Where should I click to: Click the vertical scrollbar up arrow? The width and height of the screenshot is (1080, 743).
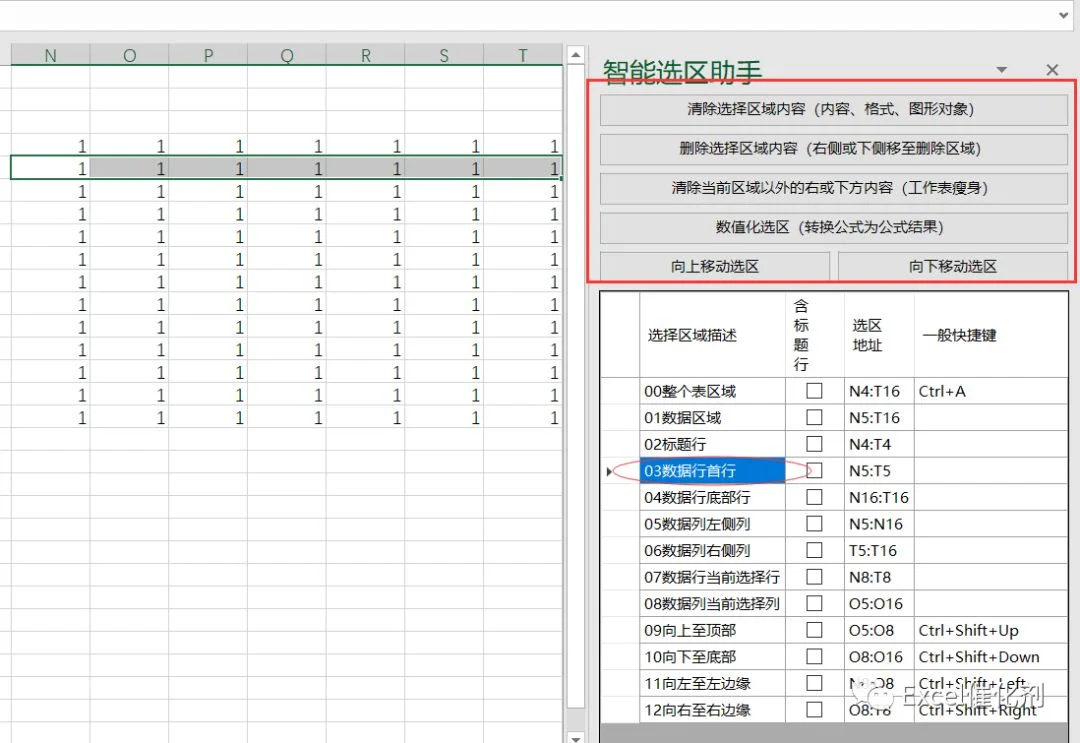click(x=576, y=54)
